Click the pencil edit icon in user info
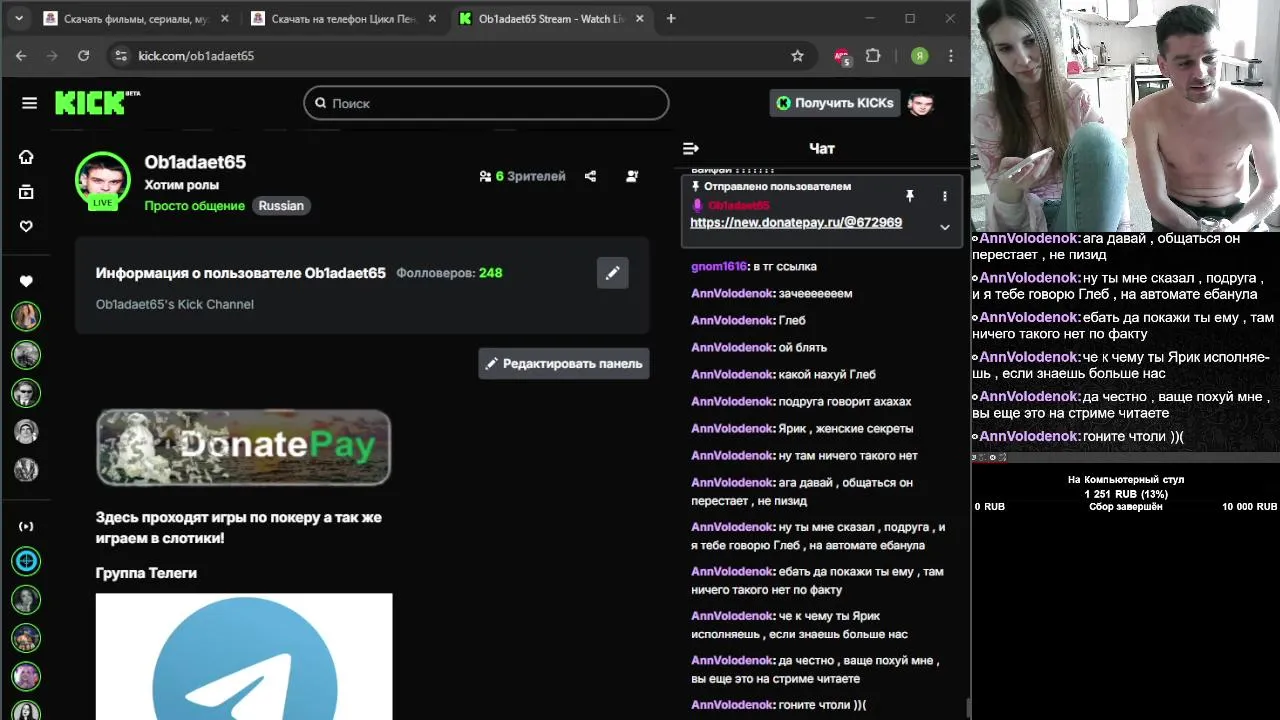The height and width of the screenshot is (720, 1280). point(612,273)
